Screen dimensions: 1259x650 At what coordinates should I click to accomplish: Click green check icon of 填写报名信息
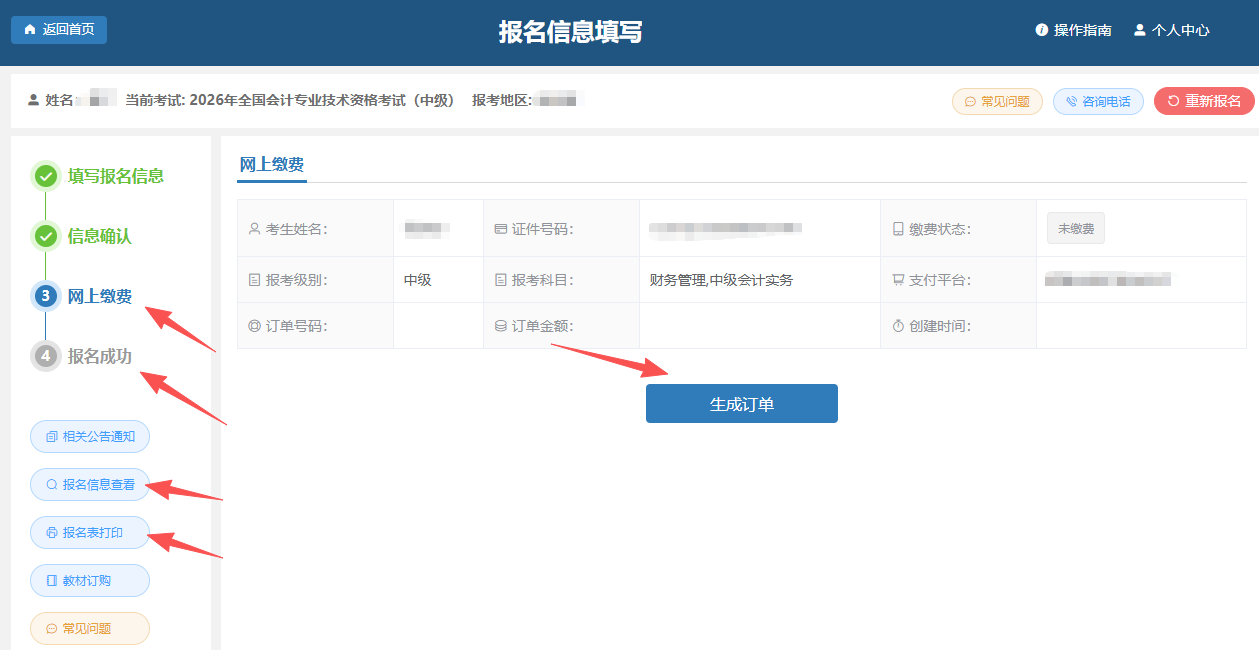tap(46, 177)
